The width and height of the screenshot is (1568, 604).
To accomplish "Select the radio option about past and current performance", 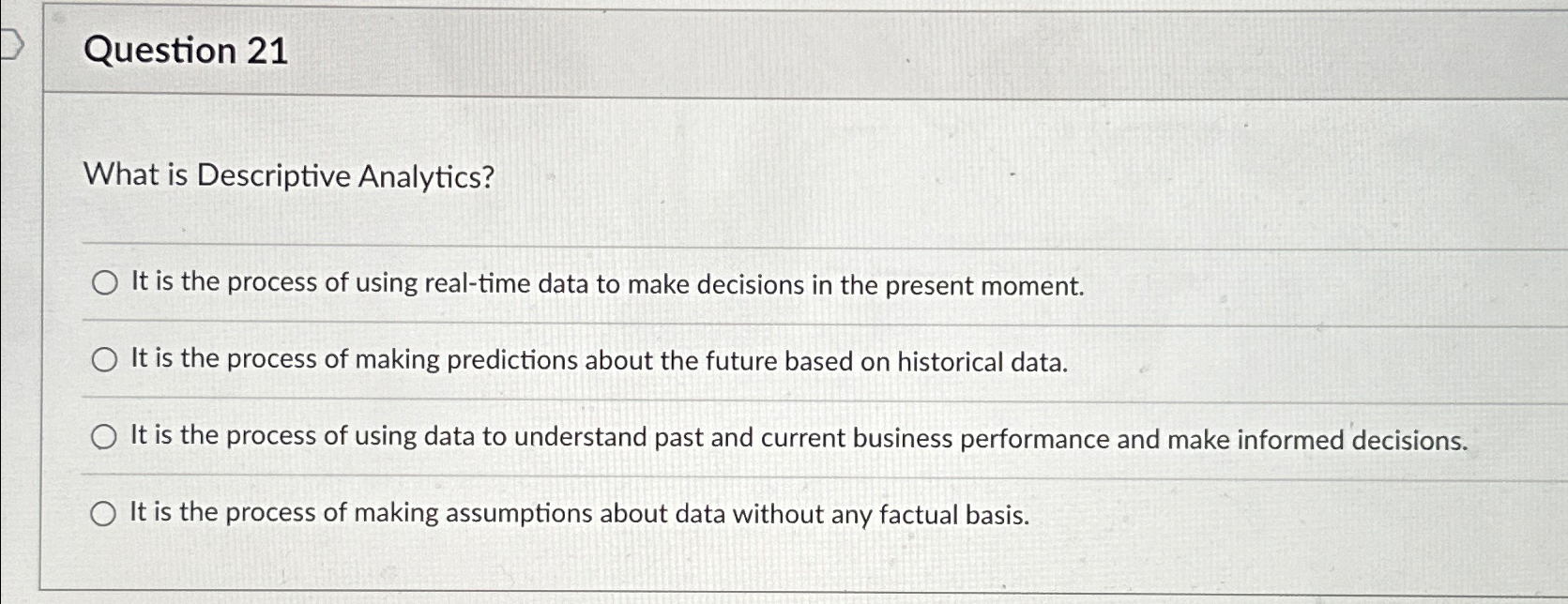I will [104, 437].
